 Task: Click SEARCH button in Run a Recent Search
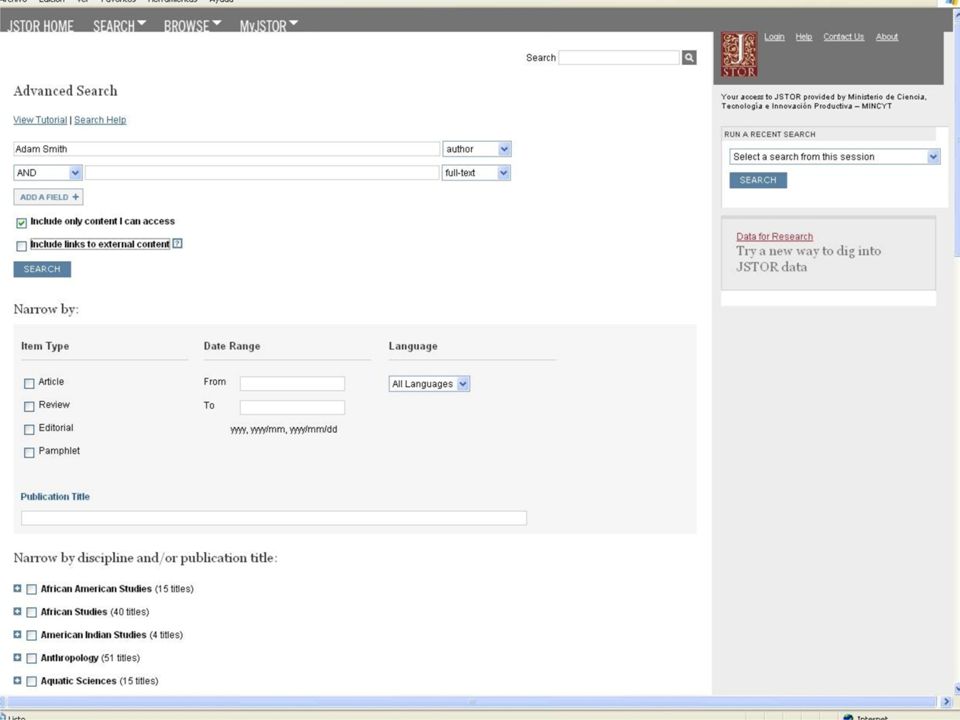(758, 180)
